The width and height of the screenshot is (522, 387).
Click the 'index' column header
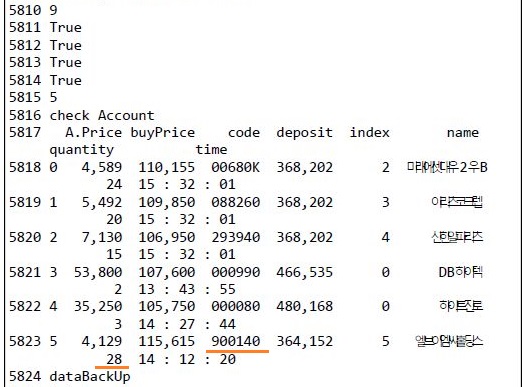[370, 132]
